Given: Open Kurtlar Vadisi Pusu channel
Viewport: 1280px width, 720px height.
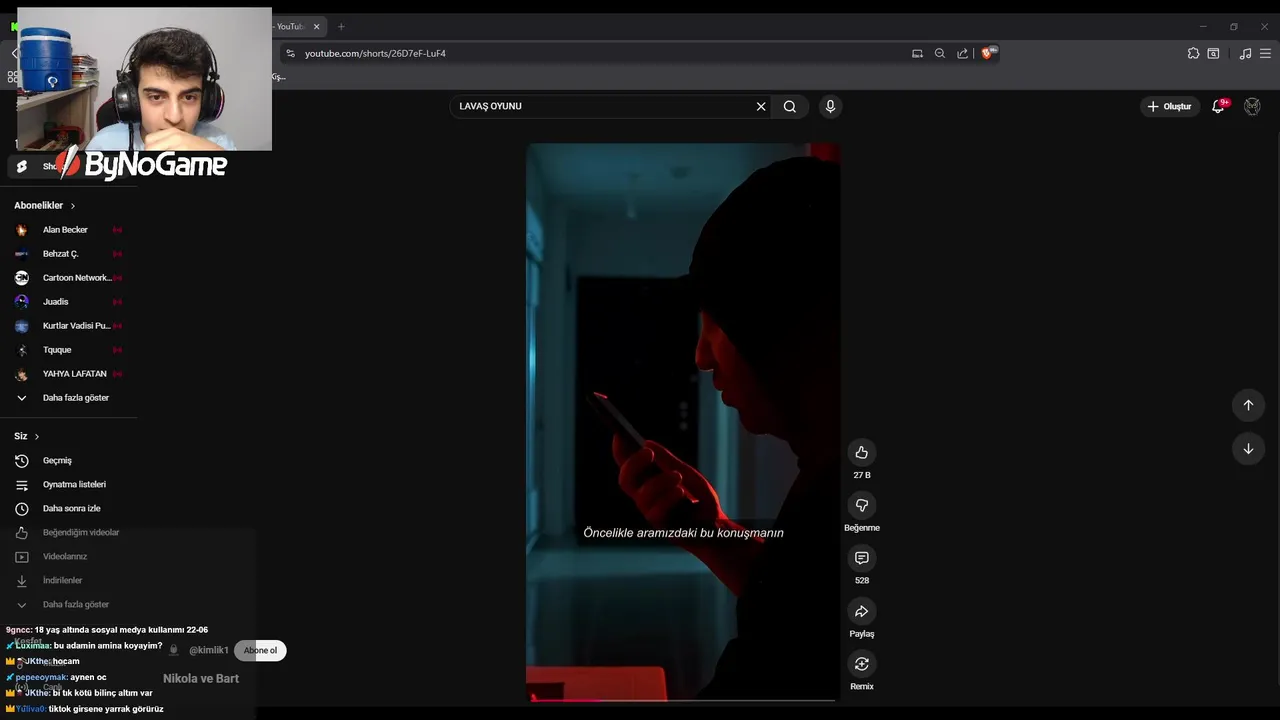Looking at the screenshot, I should [76, 326].
